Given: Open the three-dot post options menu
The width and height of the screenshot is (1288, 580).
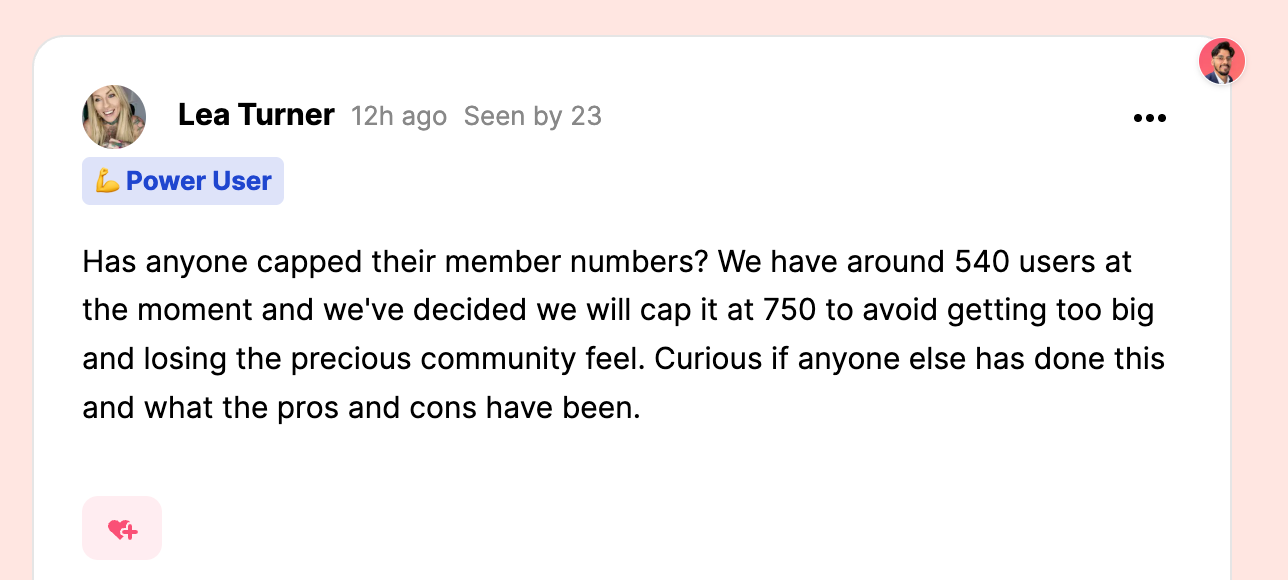Looking at the screenshot, I should coord(1150,118).
